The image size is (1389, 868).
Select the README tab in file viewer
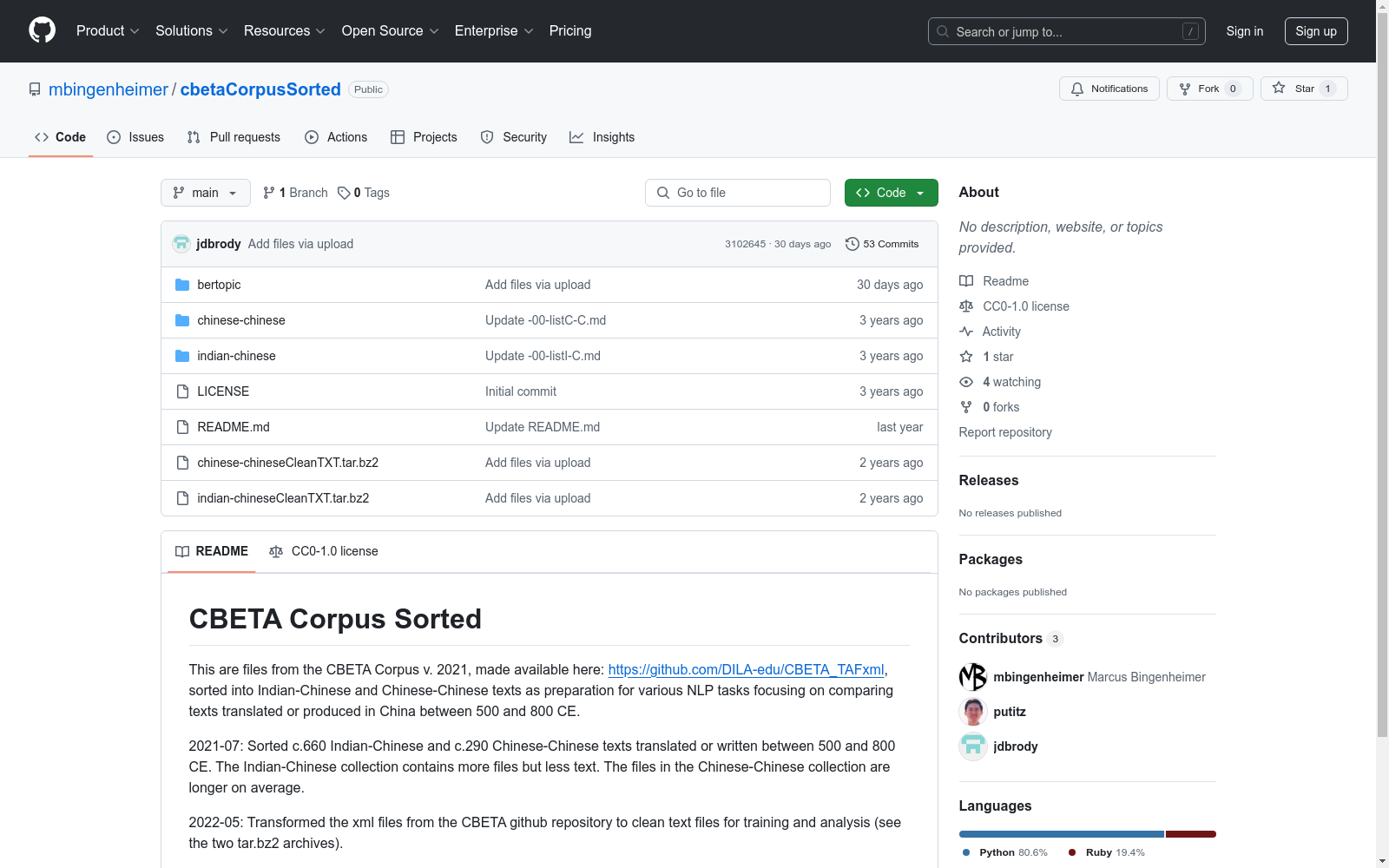click(x=212, y=551)
